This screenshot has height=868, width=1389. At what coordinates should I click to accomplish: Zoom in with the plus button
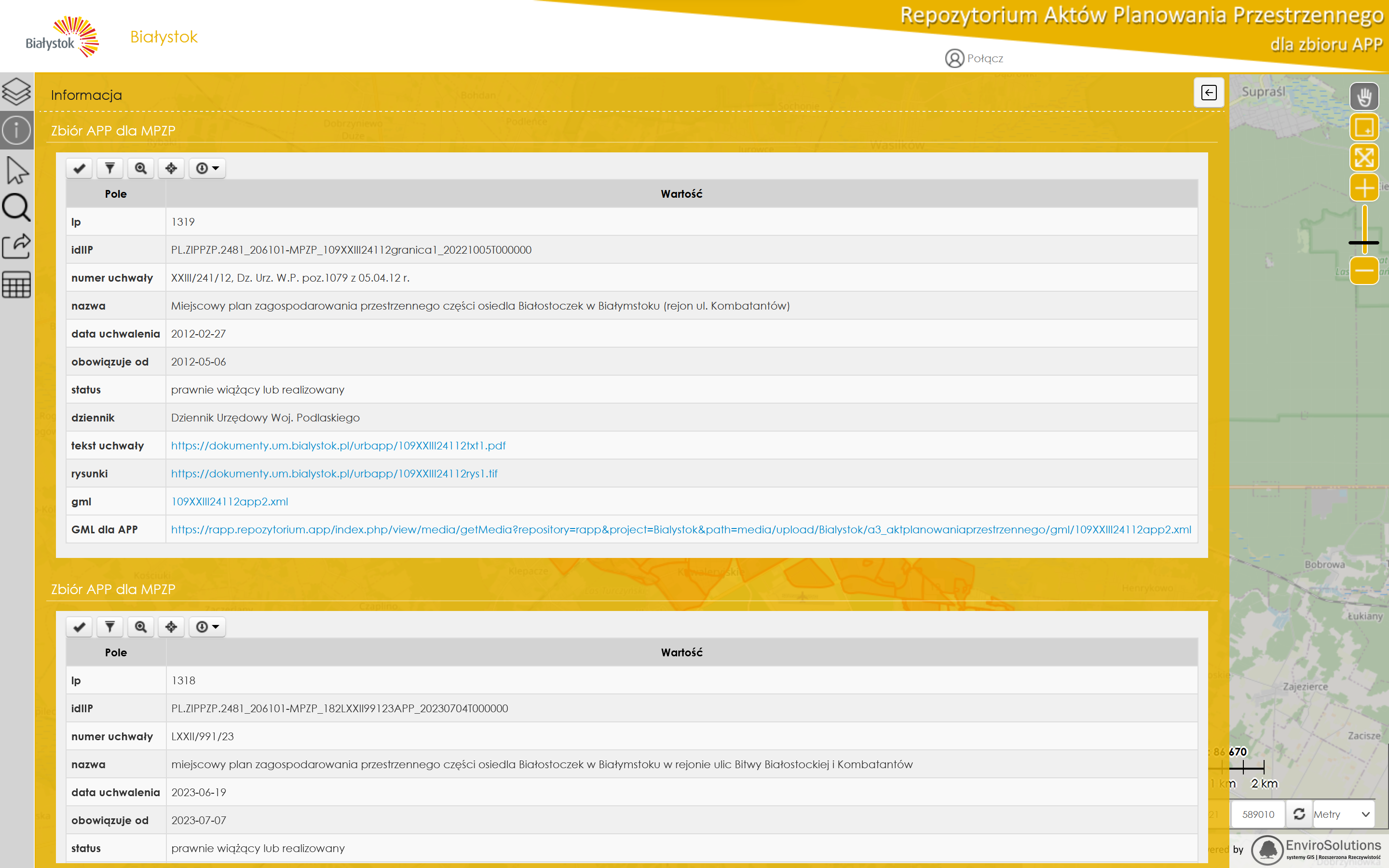pos(1364,188)
